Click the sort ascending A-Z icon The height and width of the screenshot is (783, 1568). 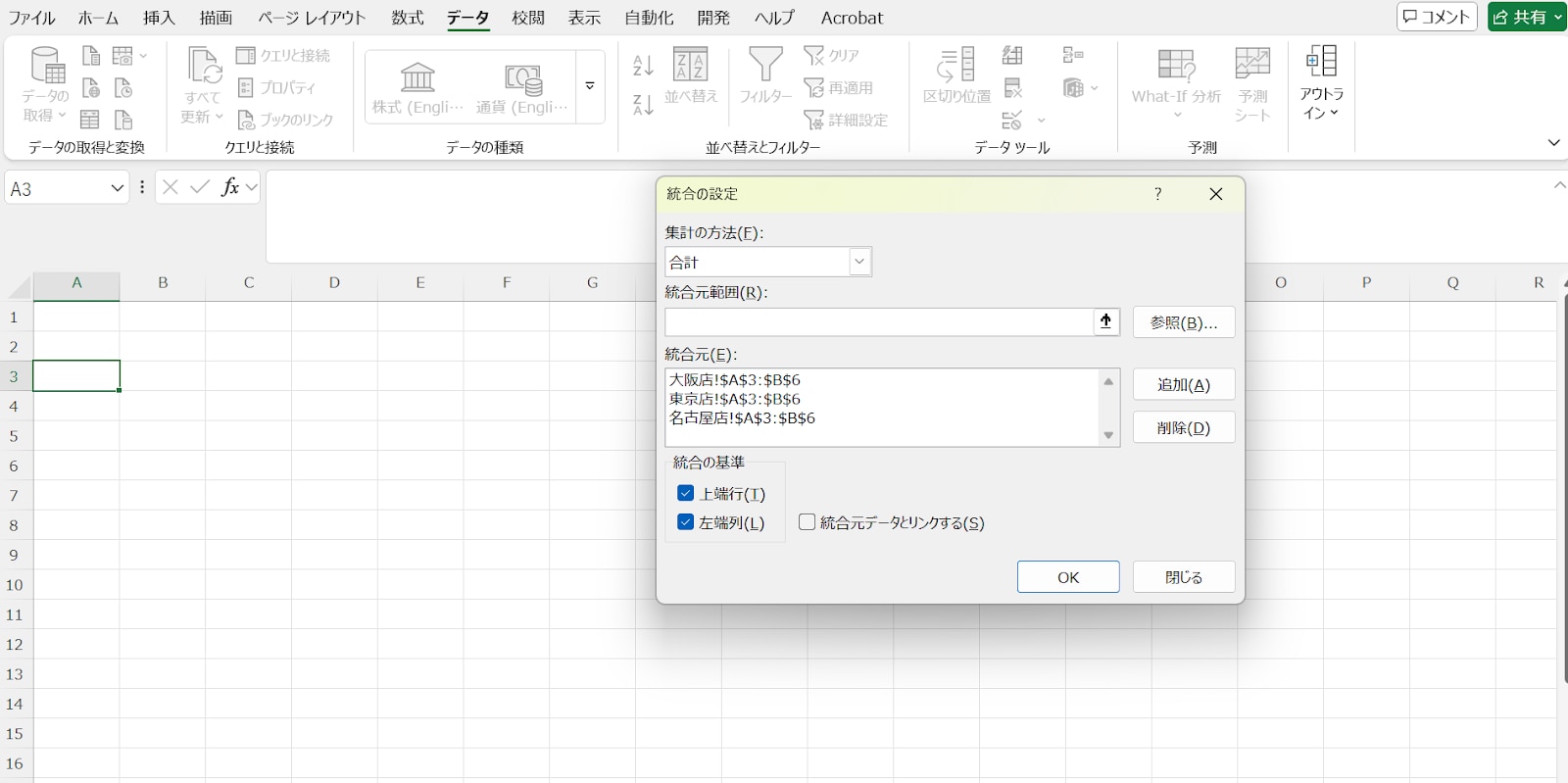pyautogui.click(x=643, y=66)
